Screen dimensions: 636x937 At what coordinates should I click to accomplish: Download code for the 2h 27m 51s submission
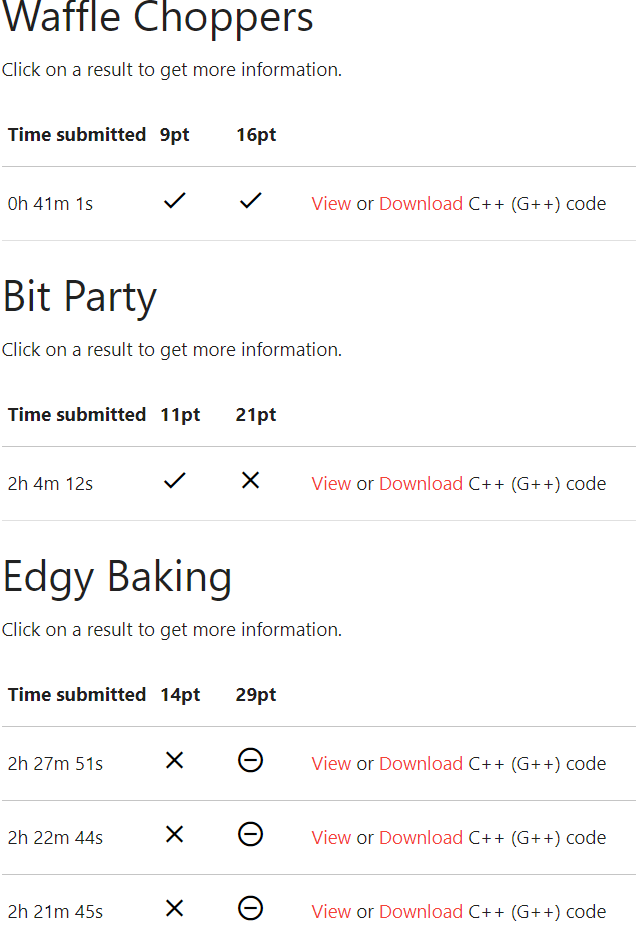421,764
